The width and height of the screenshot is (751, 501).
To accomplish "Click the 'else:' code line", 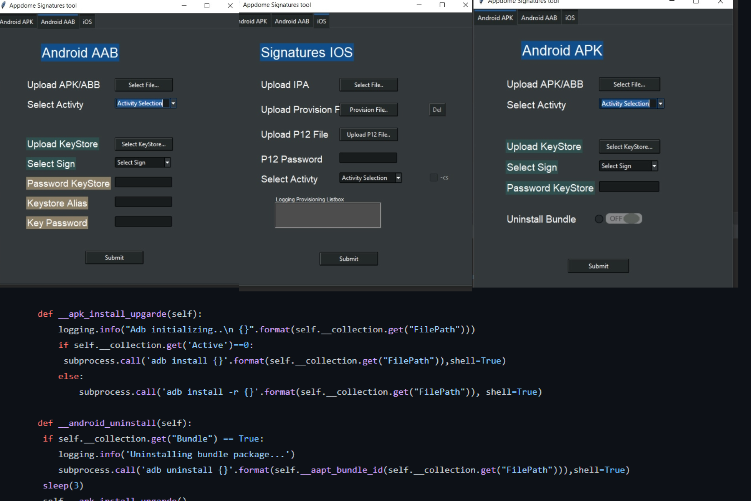I will (x=71, y=376).
